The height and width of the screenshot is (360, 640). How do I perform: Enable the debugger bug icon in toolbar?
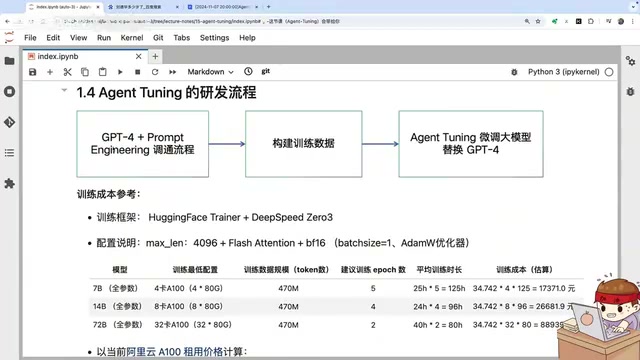point(514,72)
